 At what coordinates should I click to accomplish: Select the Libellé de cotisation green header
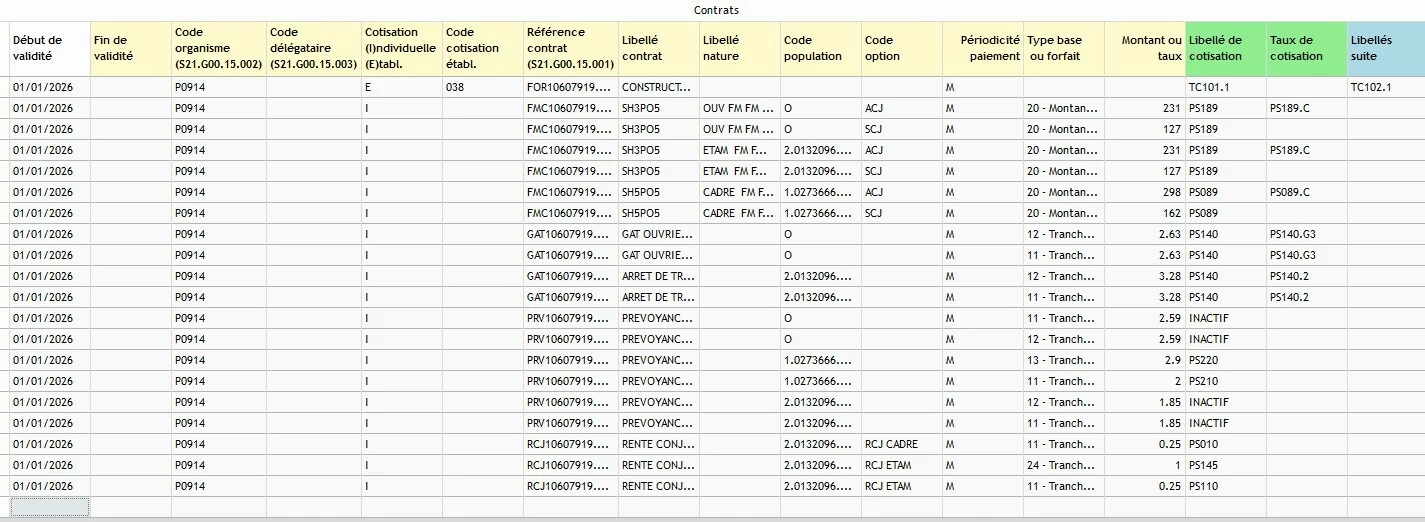(x=1226, y=49)
